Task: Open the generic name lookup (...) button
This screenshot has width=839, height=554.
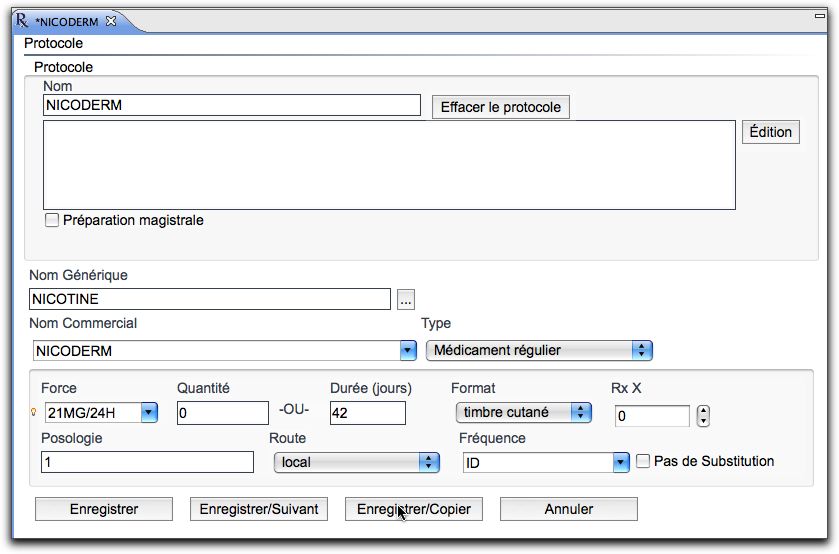Action: (406, 300)
